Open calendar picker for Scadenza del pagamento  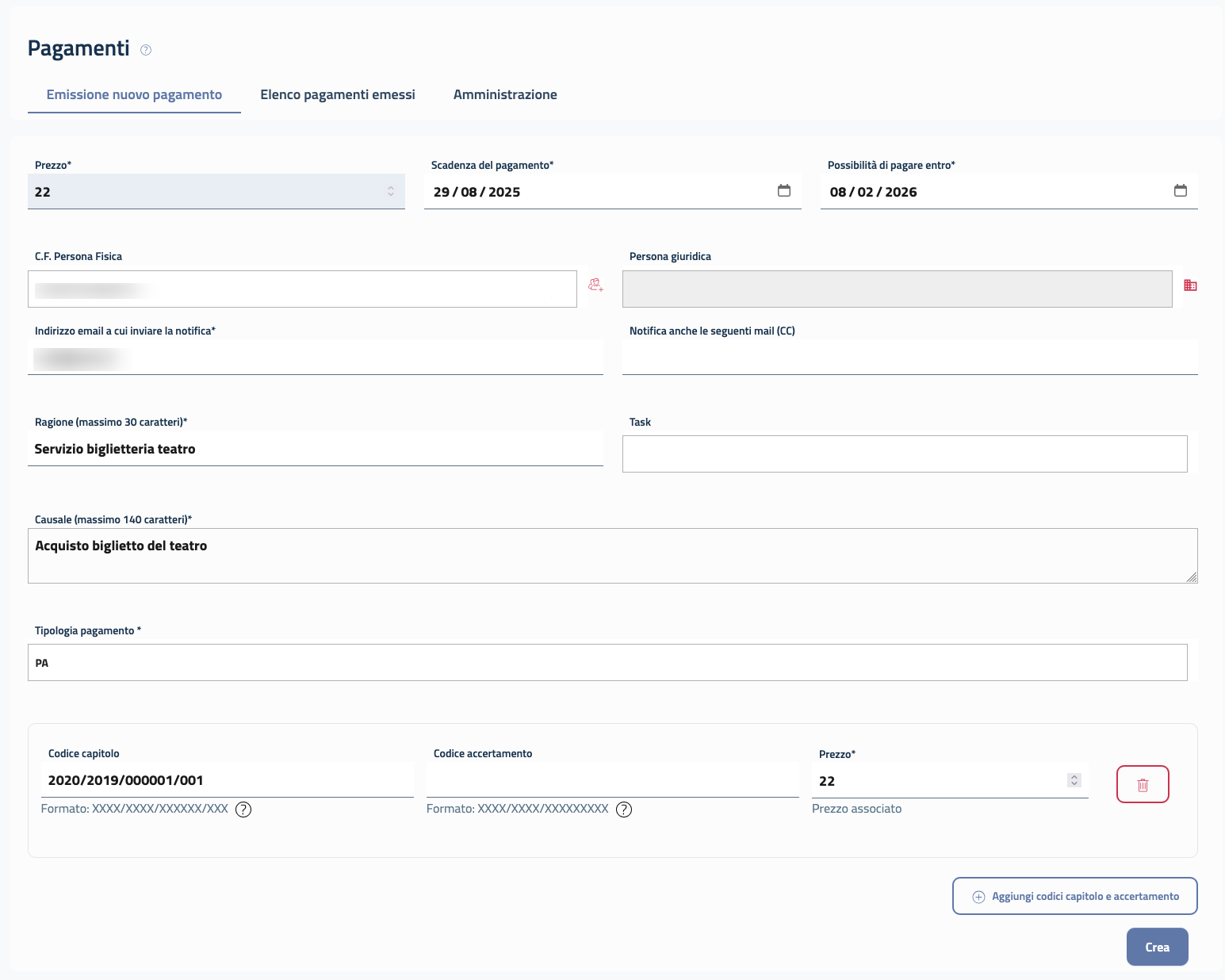(783, 191)
